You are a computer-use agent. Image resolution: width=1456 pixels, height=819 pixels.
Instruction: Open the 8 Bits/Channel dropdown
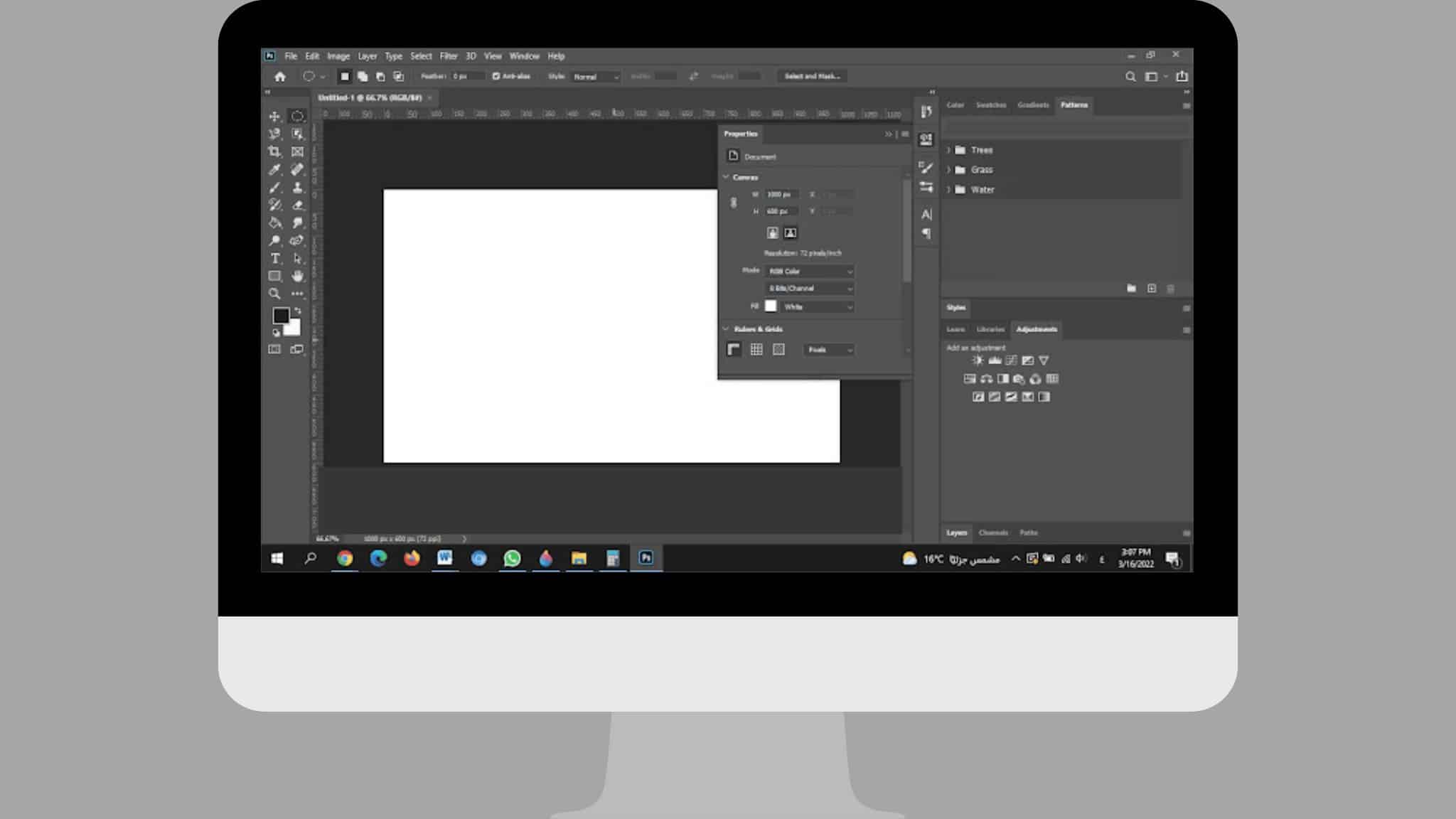[x=810, y=288]
